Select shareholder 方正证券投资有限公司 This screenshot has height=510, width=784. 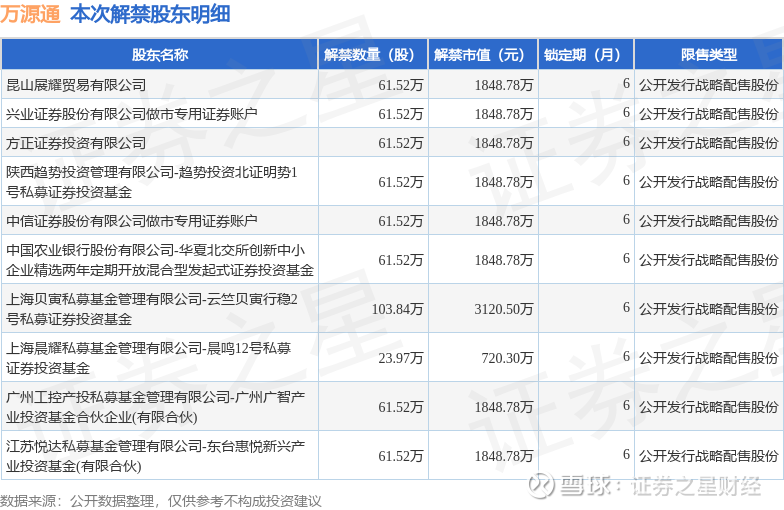[76, 143]
